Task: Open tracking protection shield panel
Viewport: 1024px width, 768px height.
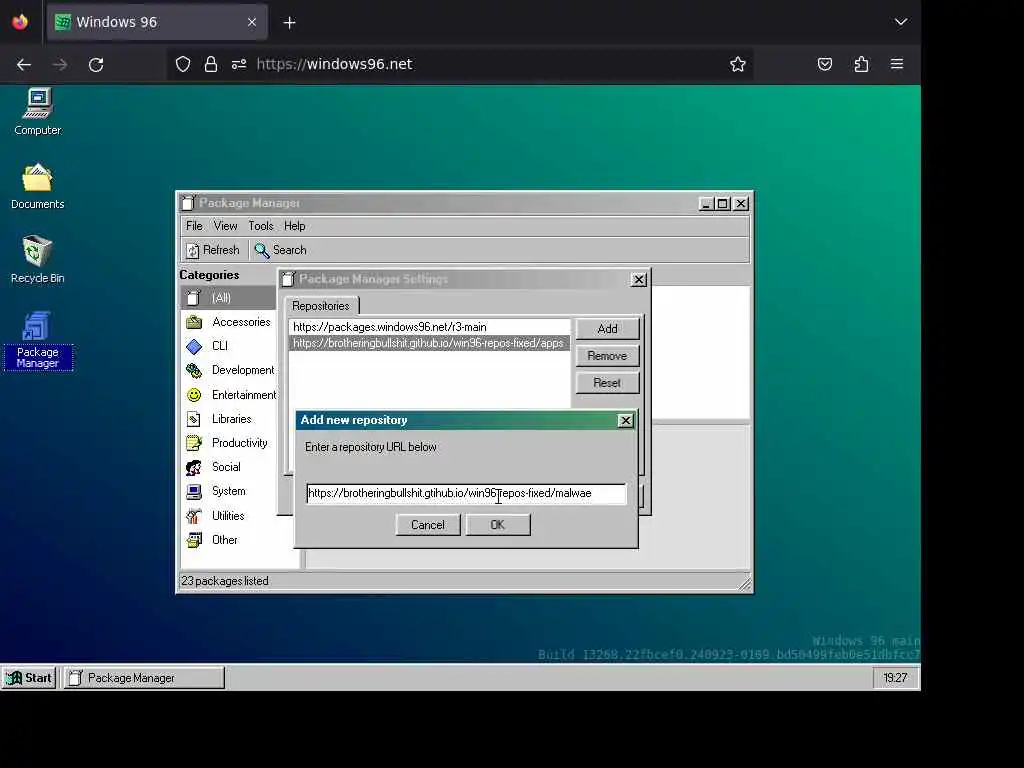Action: tap(183, 64)
